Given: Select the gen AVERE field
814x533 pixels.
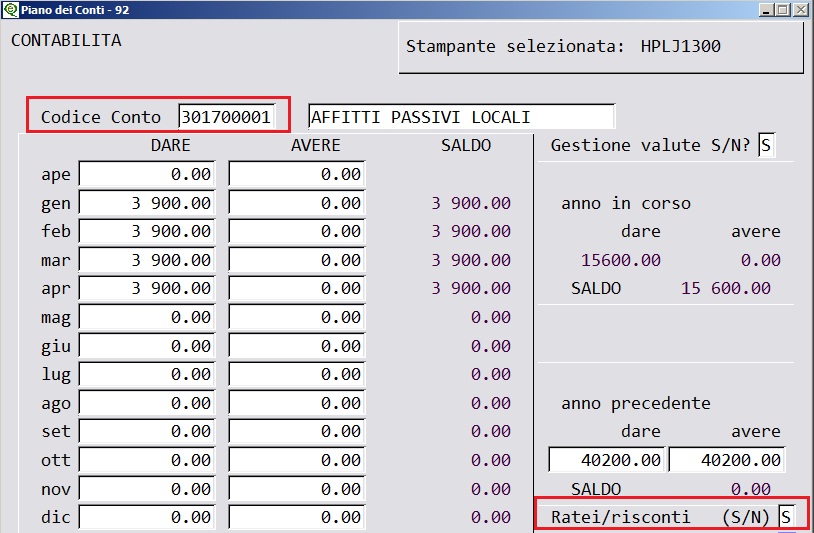Looking at the screenshot, I should pos(297,202).
